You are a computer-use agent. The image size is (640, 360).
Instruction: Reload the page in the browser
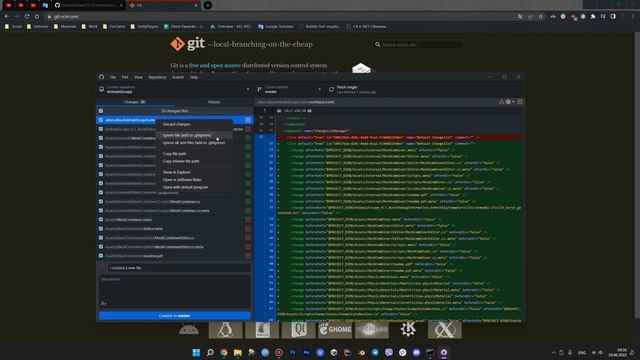click(x=27, y=16)
